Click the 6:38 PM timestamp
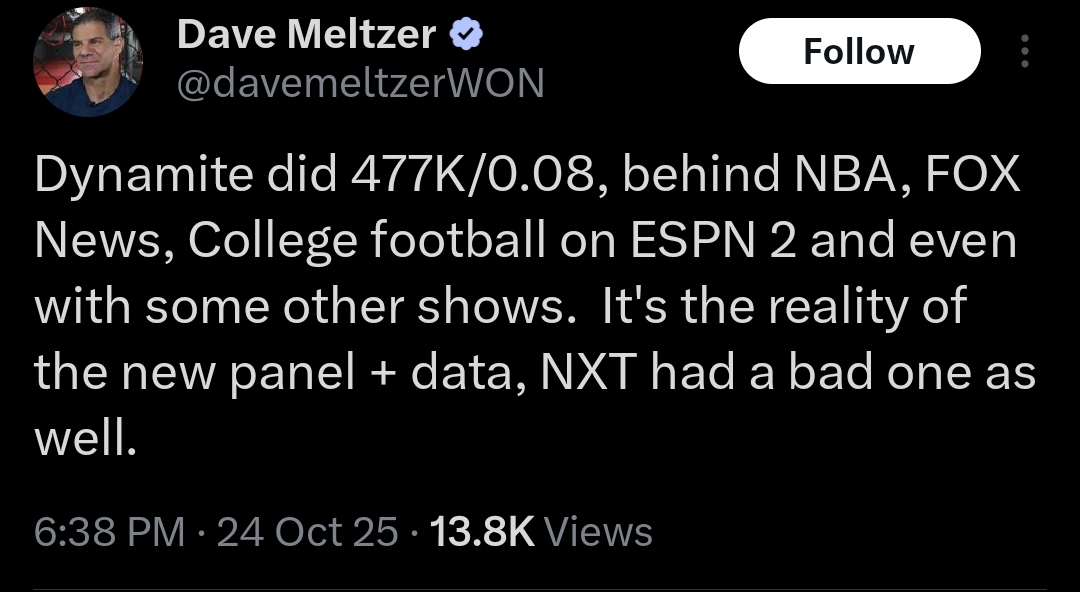The width and height of the screenshot is (1080, 592). (109, 532)
